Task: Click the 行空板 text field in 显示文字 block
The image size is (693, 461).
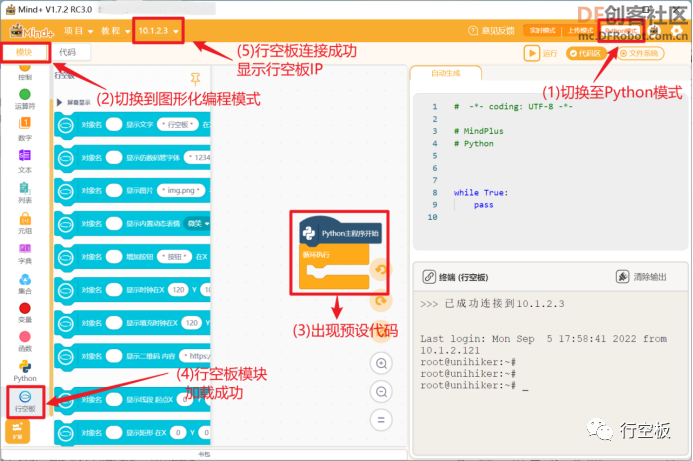Action: click(178, 125)
